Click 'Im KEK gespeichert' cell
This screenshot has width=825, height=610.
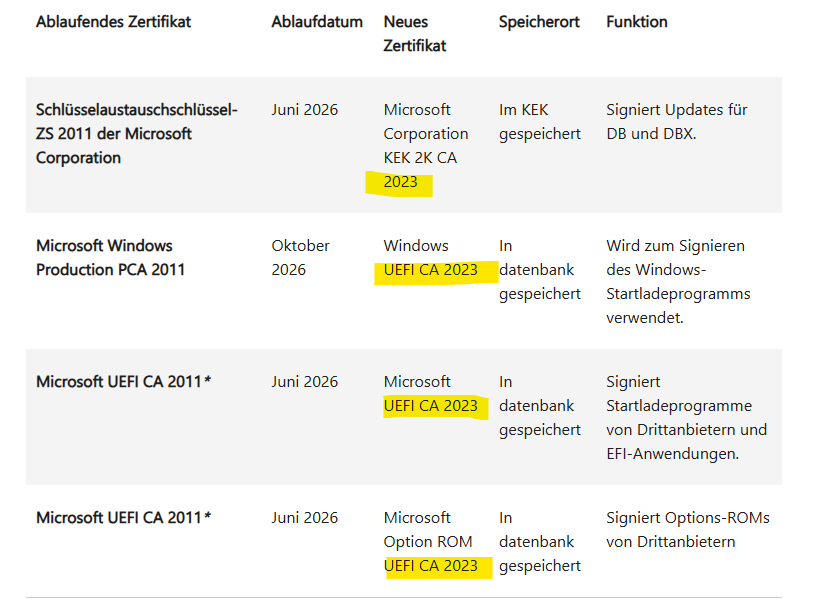tap(539, 121)
